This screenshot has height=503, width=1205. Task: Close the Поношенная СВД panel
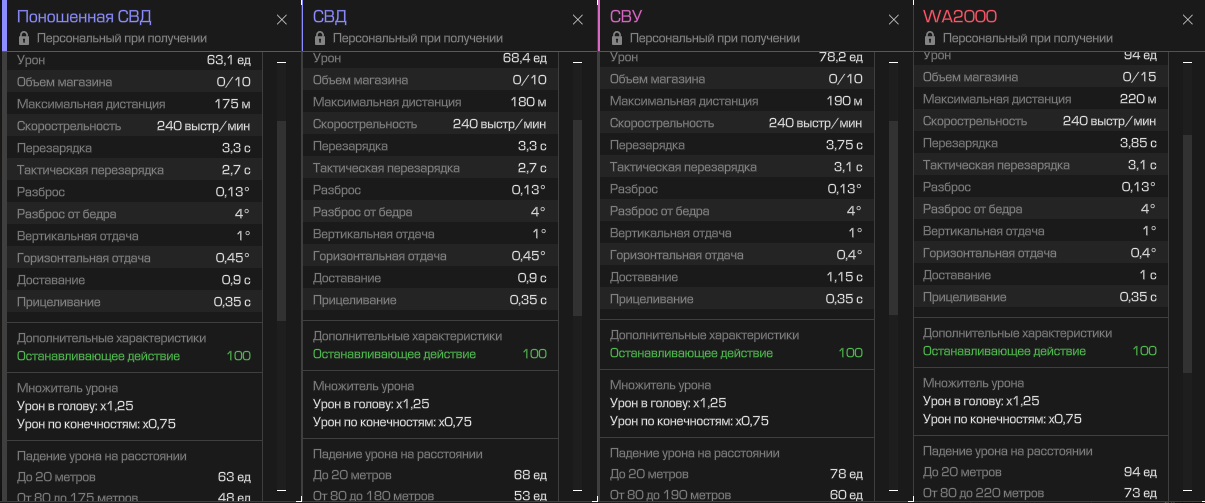[281, 20]
